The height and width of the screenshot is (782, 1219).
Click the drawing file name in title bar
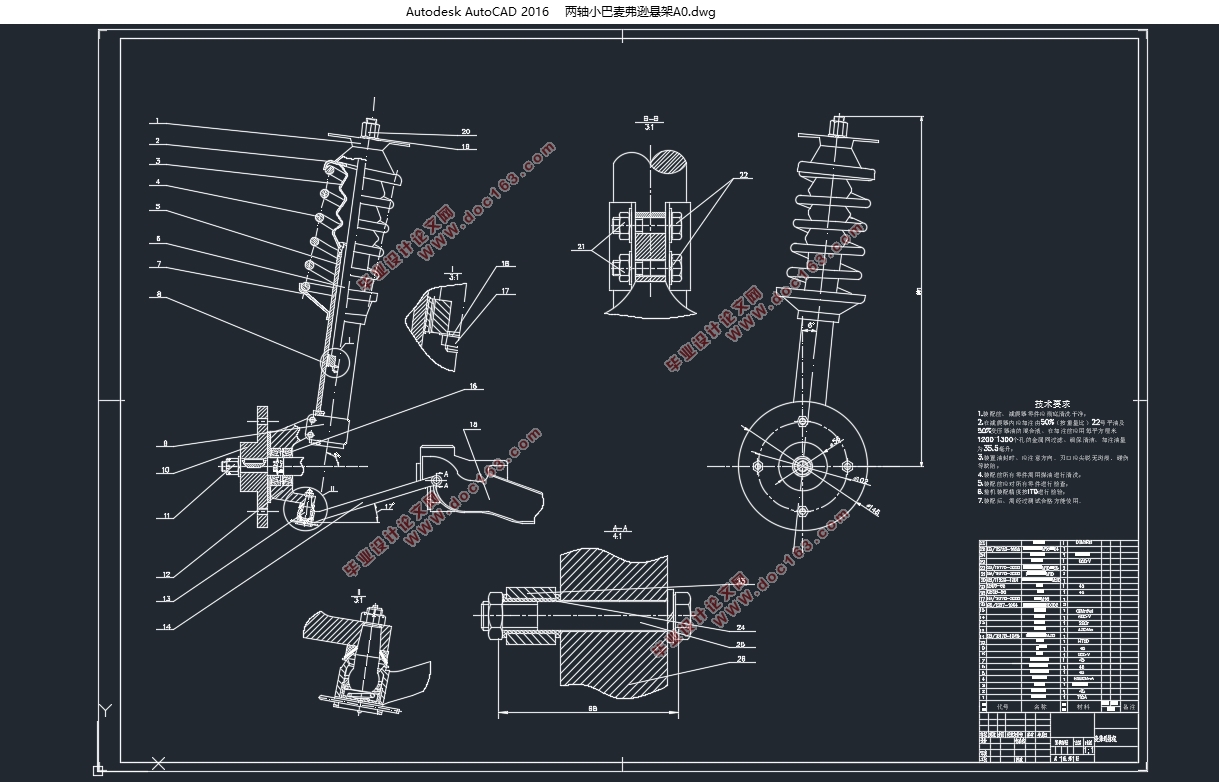(640, 12)
